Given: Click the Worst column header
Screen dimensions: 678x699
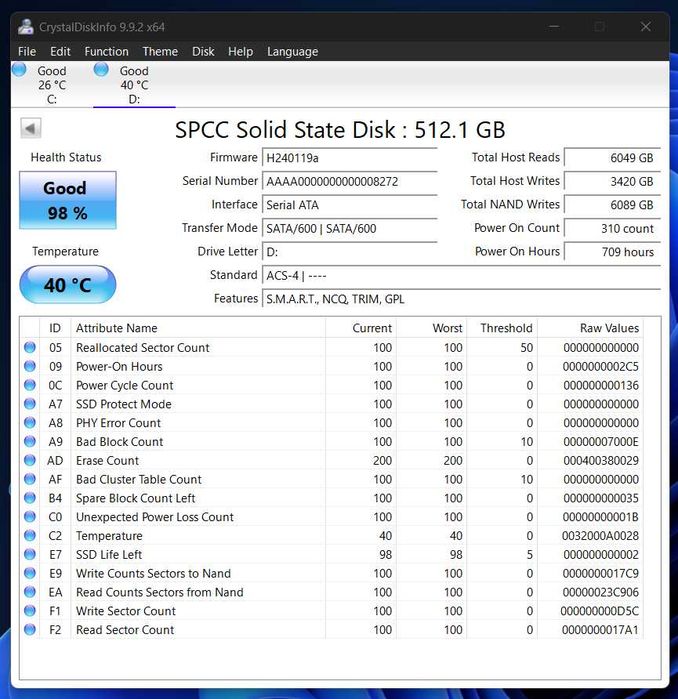Looking at the screenshot, I should (x=431, y=328).
